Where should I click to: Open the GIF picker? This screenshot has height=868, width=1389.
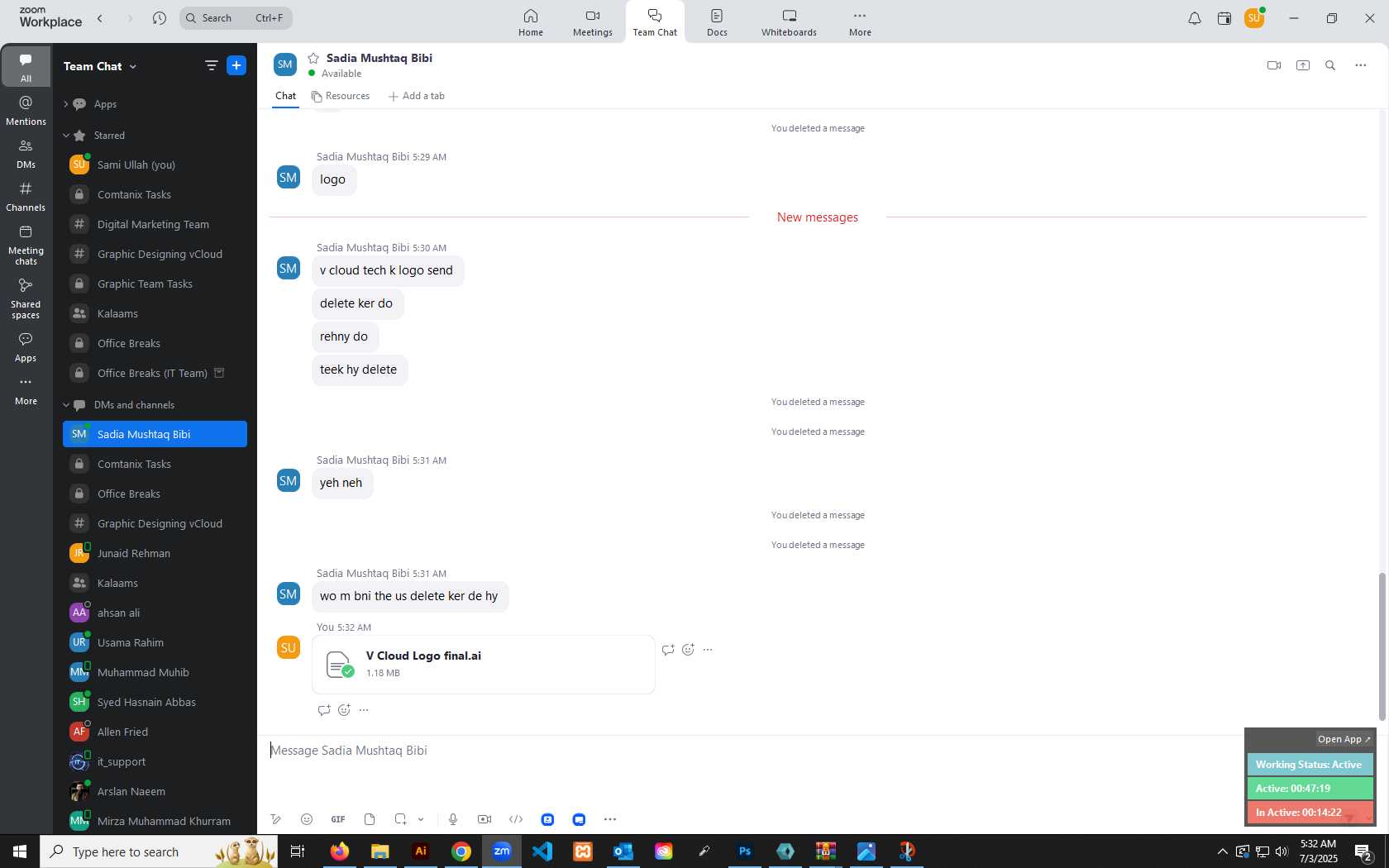click(338, 819)
